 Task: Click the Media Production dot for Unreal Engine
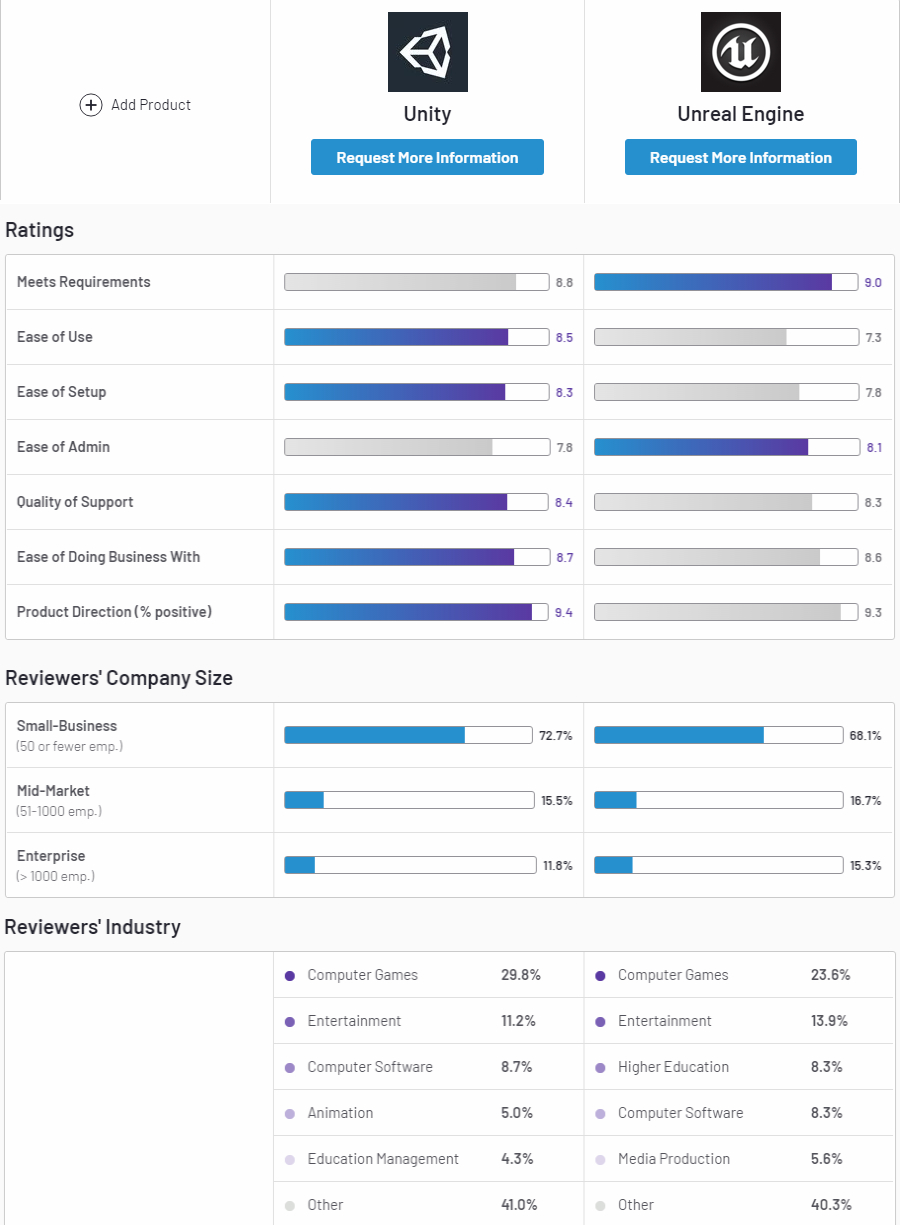[600, 1159]
